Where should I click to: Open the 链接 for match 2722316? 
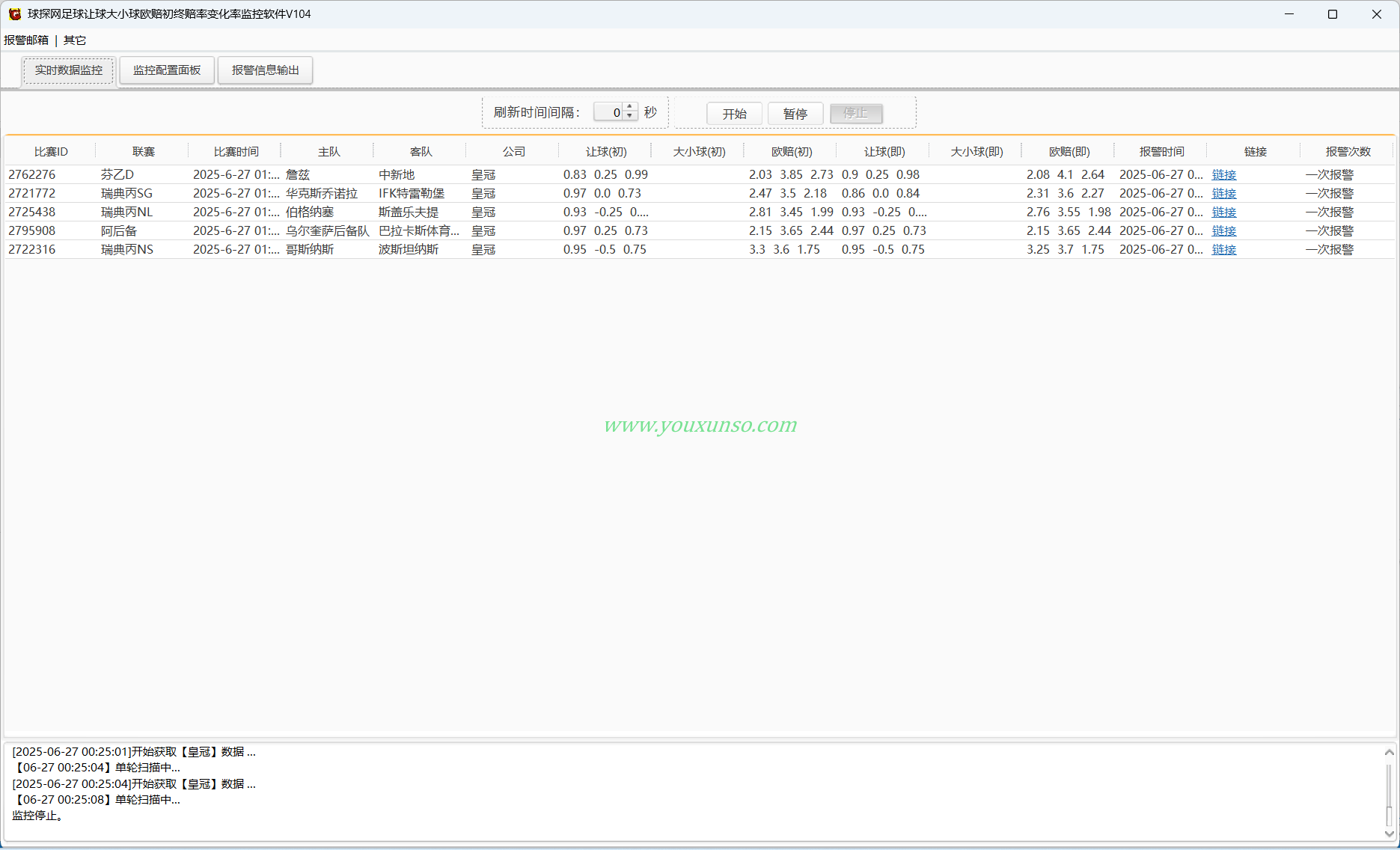pos(1224,250)
